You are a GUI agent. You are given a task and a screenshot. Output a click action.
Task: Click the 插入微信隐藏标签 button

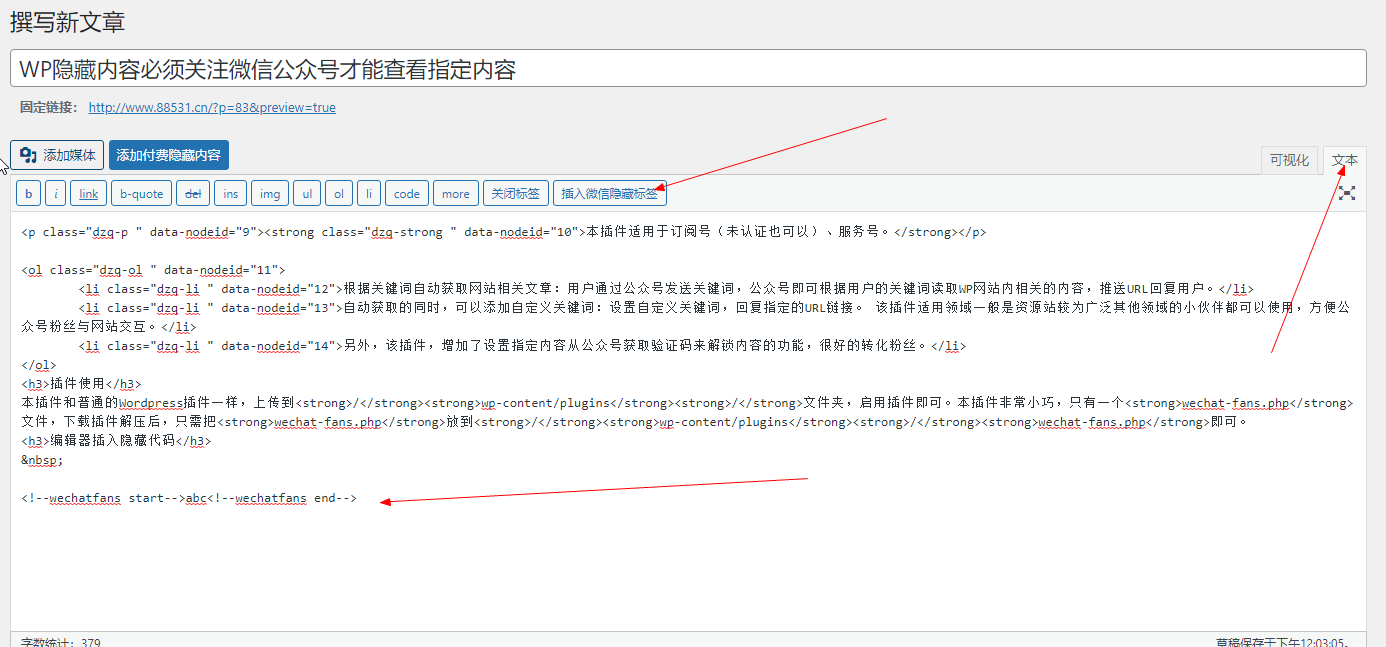coord(610,193)
